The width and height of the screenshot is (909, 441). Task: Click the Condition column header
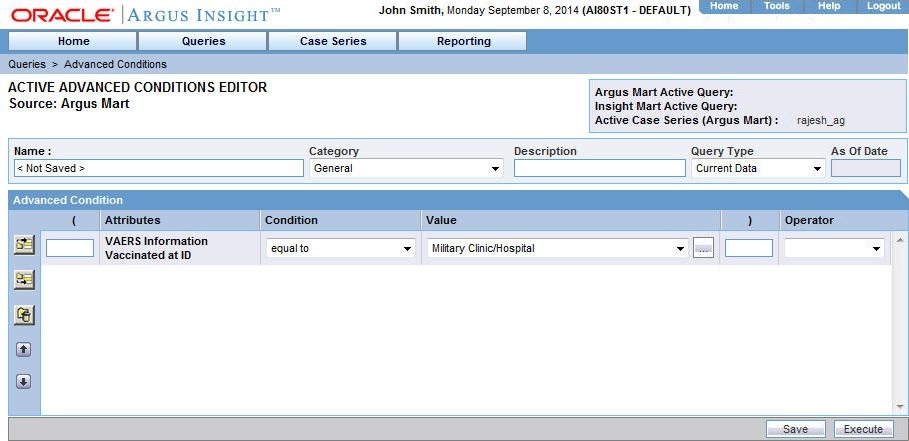click(291, 220)
